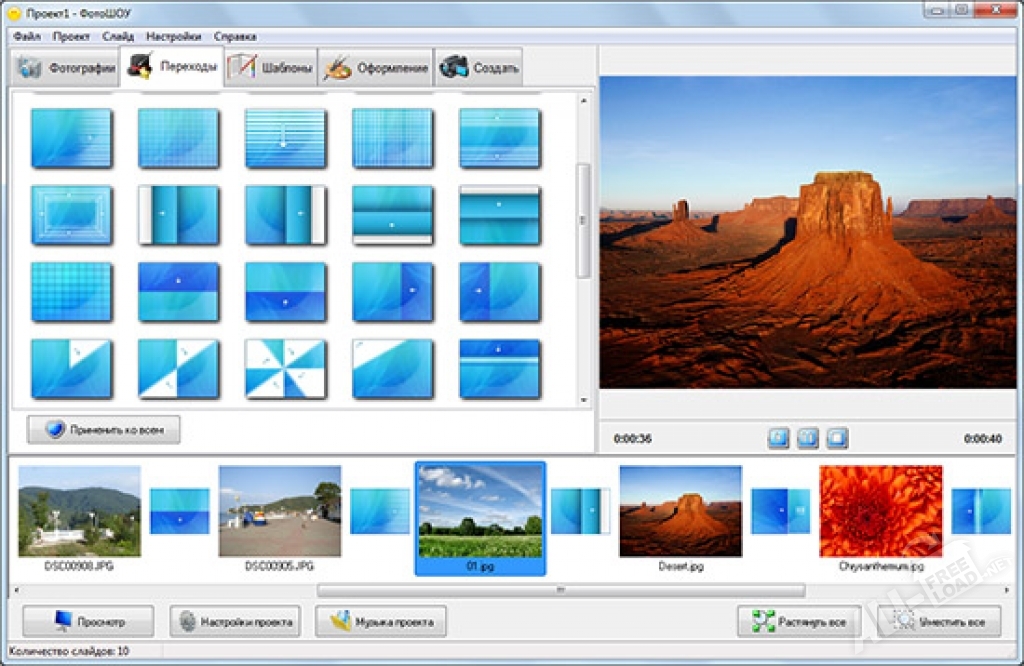Switch to the Шаблоны tab
Screen dimensions: 1024x666
271,68
